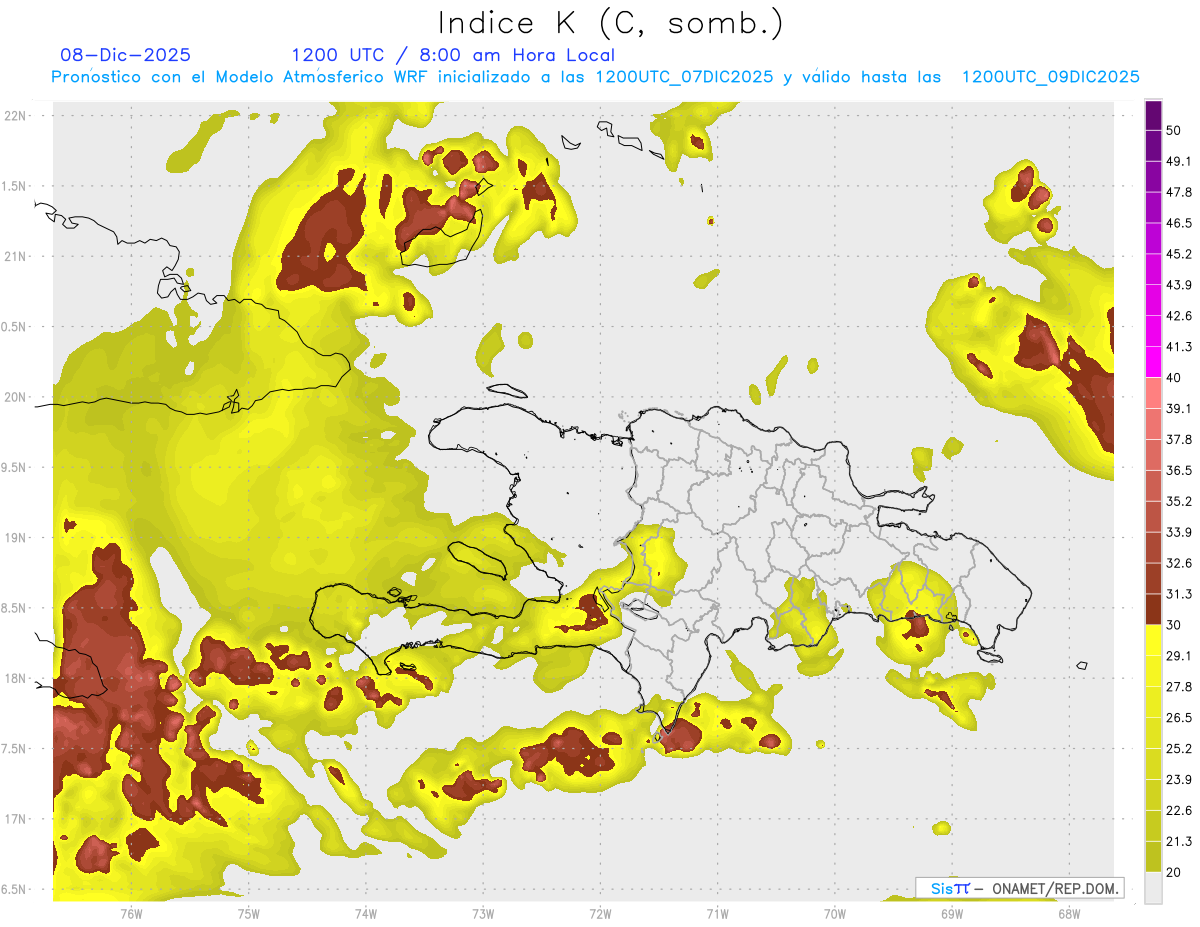The width and height of the screenshot is (1200, 927).
Task: Click the legend value "20"
Action: (x=1174, y=872)
